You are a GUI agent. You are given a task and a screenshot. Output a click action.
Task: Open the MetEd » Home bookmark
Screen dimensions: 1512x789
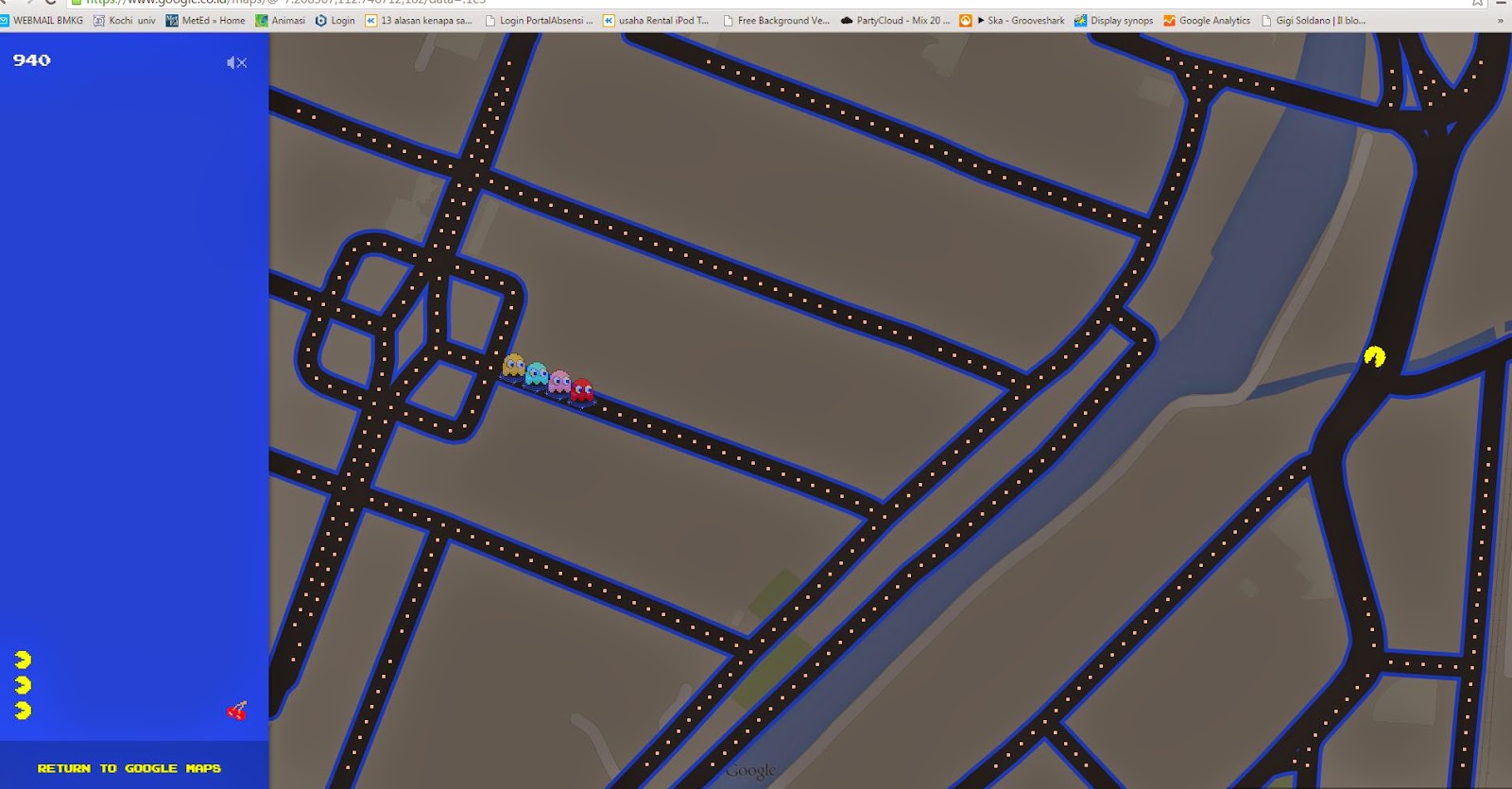click(x=205, y=20)
